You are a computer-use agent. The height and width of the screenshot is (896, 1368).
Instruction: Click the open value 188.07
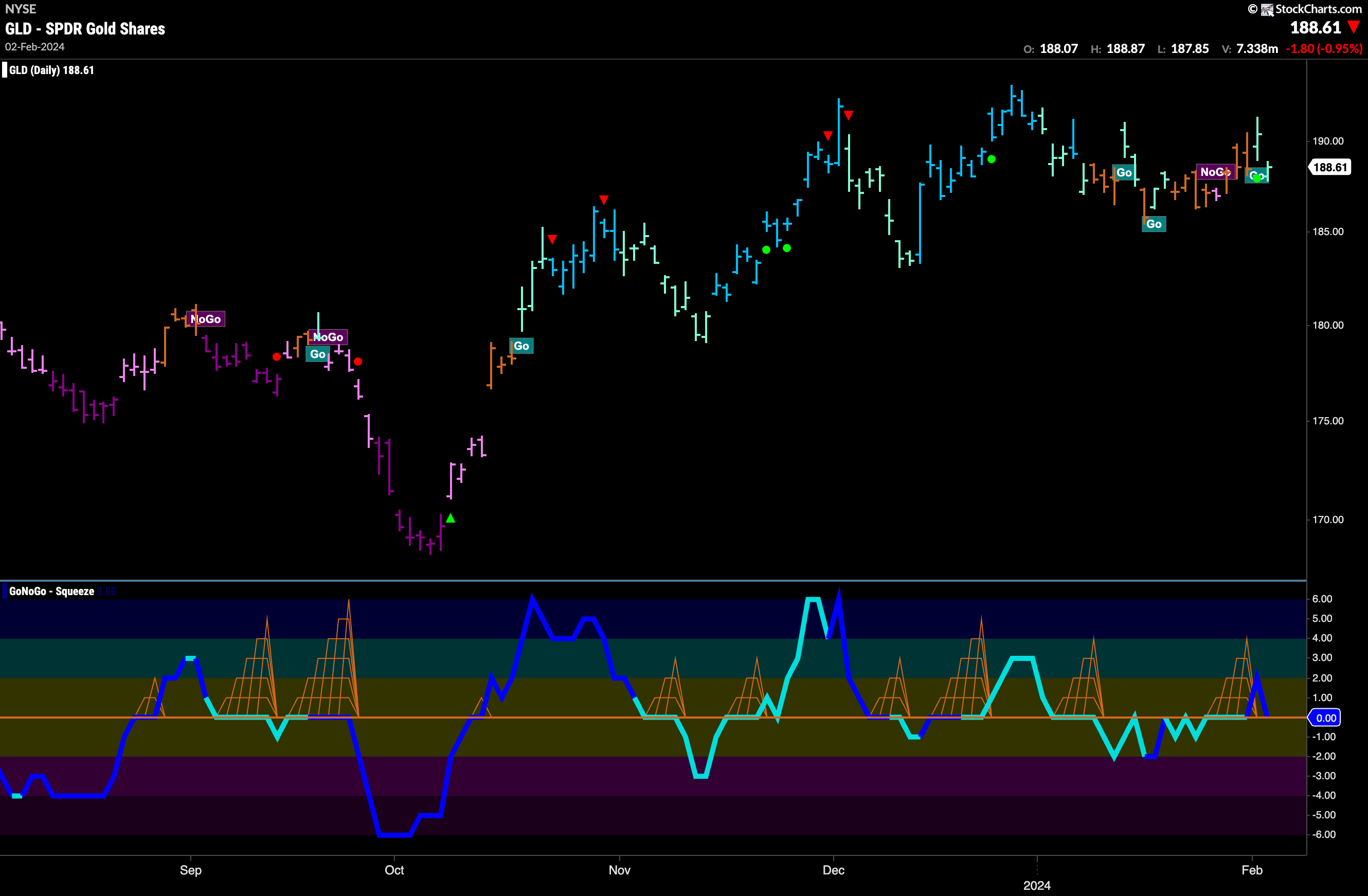pos(1059,49)
